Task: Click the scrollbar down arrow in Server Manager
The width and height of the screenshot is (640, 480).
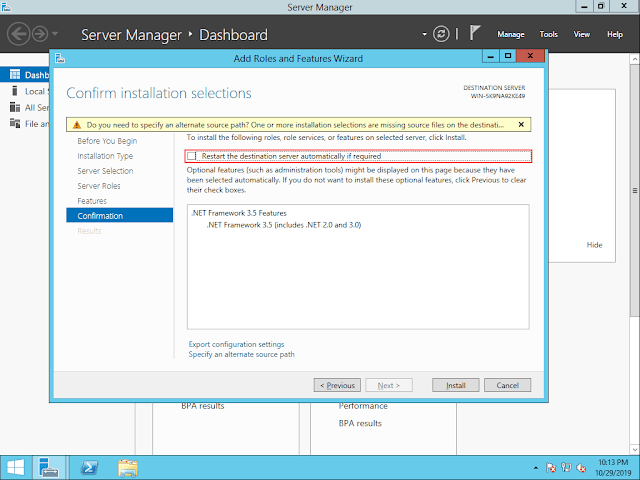Action: tap(635, 450)
